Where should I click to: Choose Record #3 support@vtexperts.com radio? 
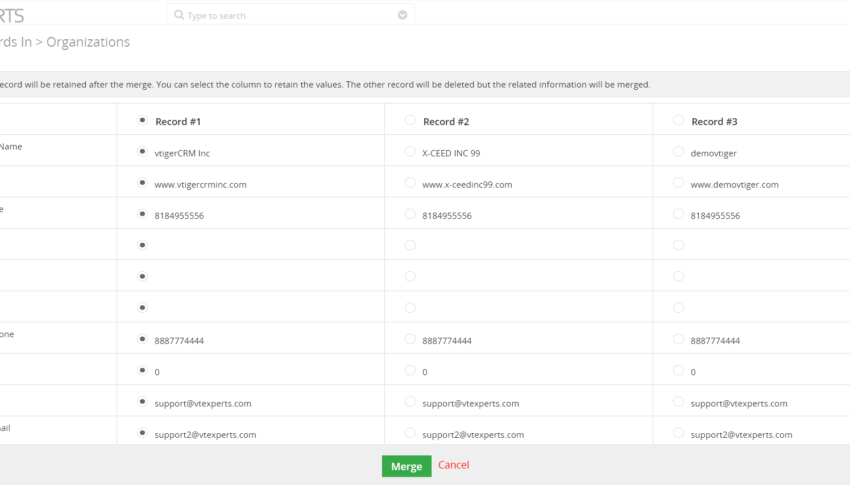coord(678,402)
